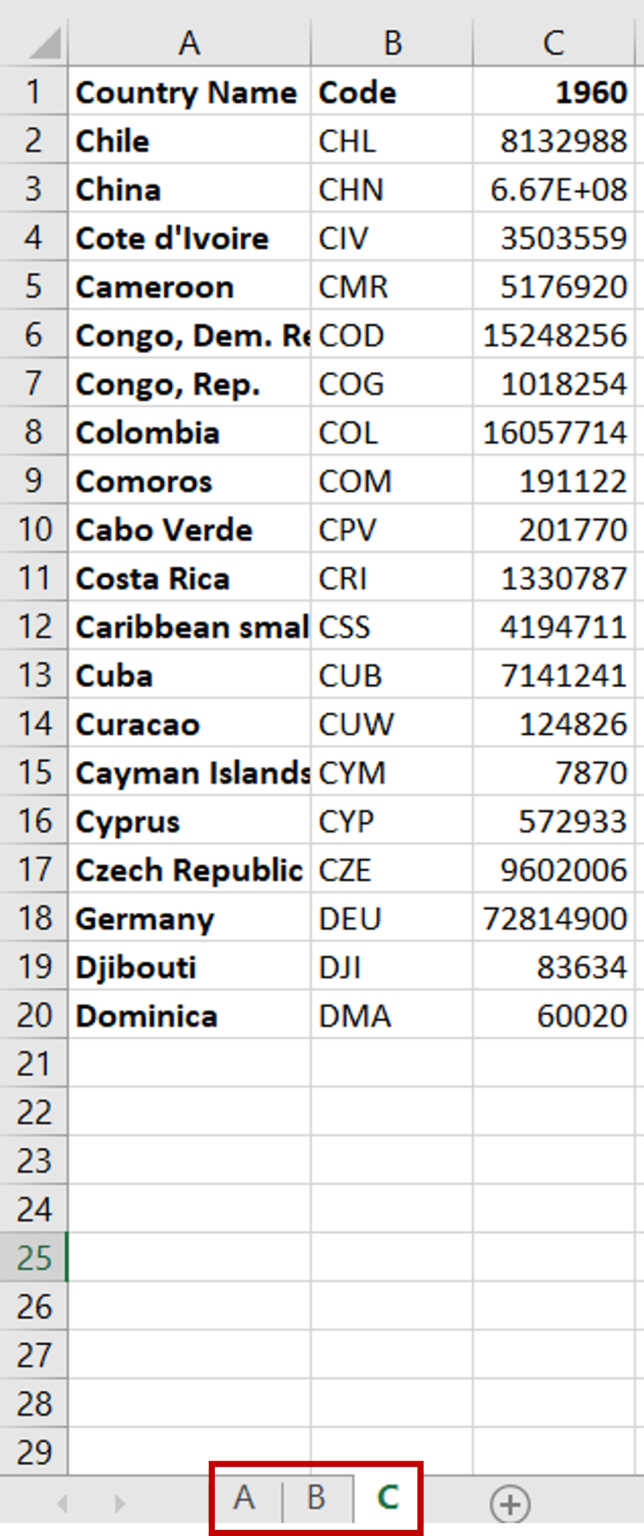
Task: Go to next sheet using right arrow
Action: click(x=119, y=1503)
